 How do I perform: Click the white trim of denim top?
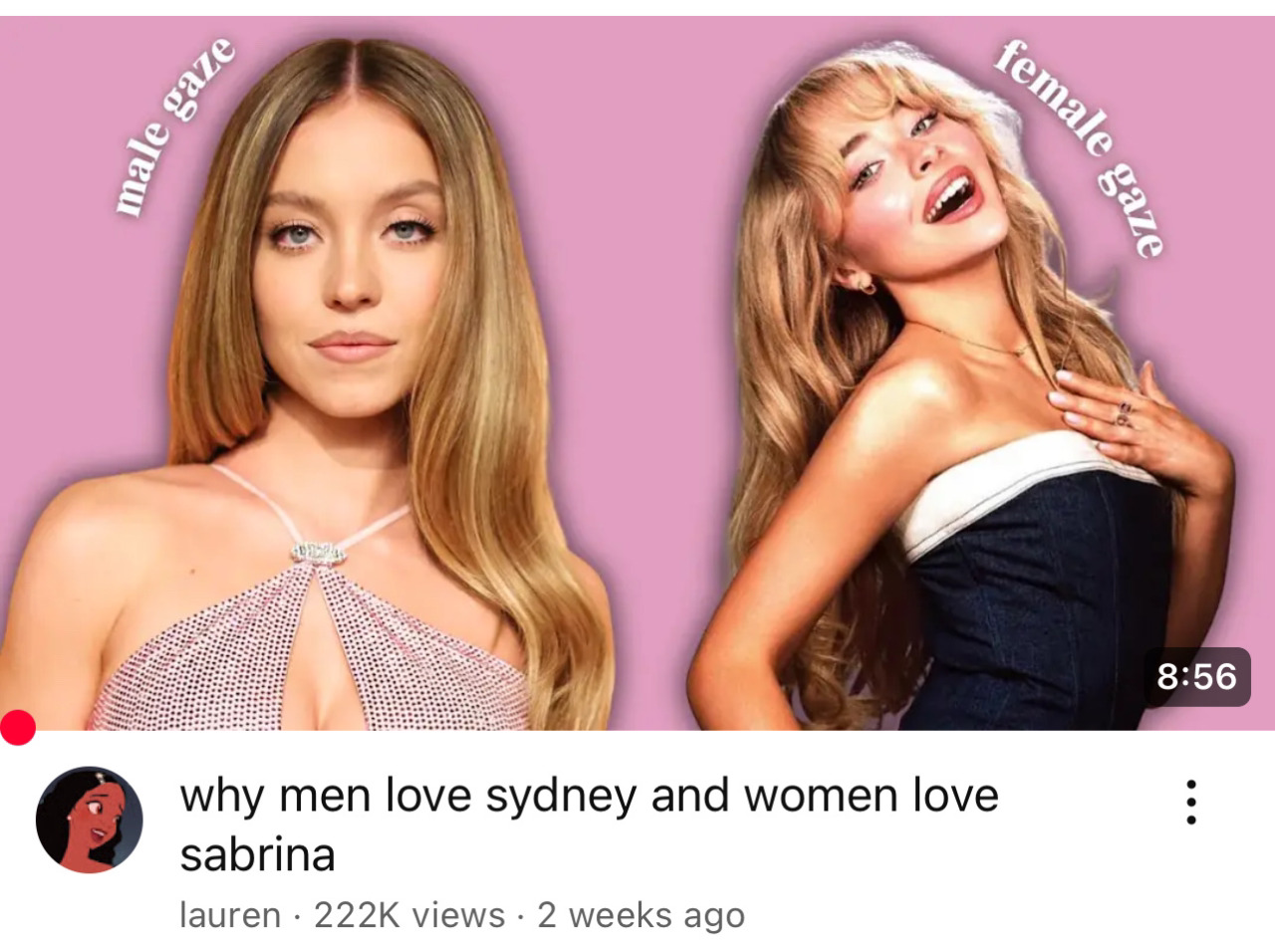pos(1006,488)
